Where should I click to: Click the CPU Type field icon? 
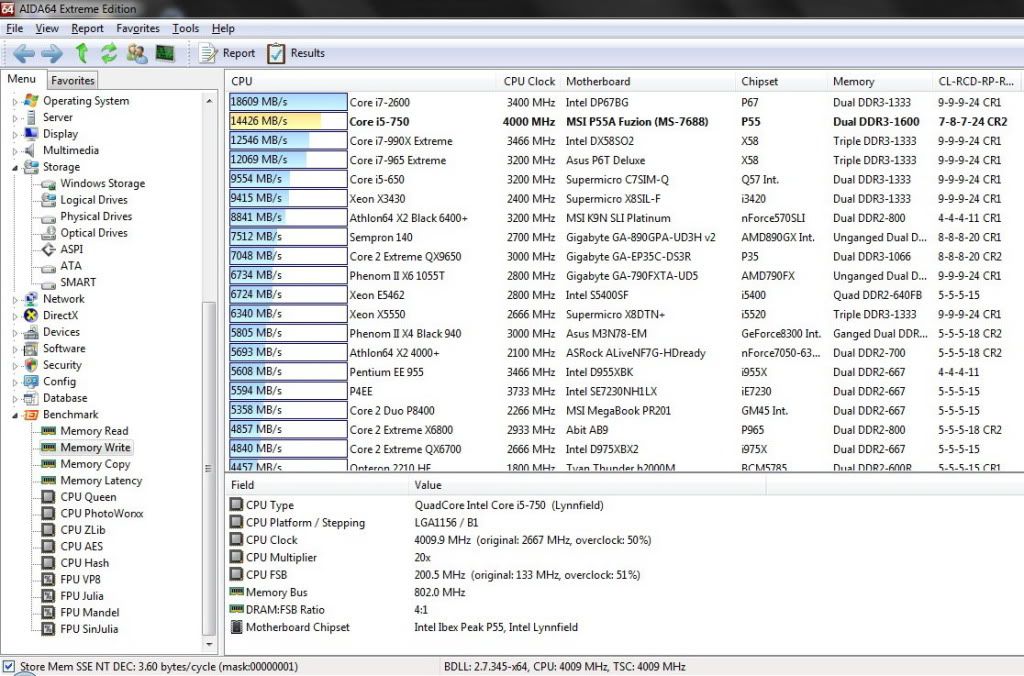click(x=236, y=505)
